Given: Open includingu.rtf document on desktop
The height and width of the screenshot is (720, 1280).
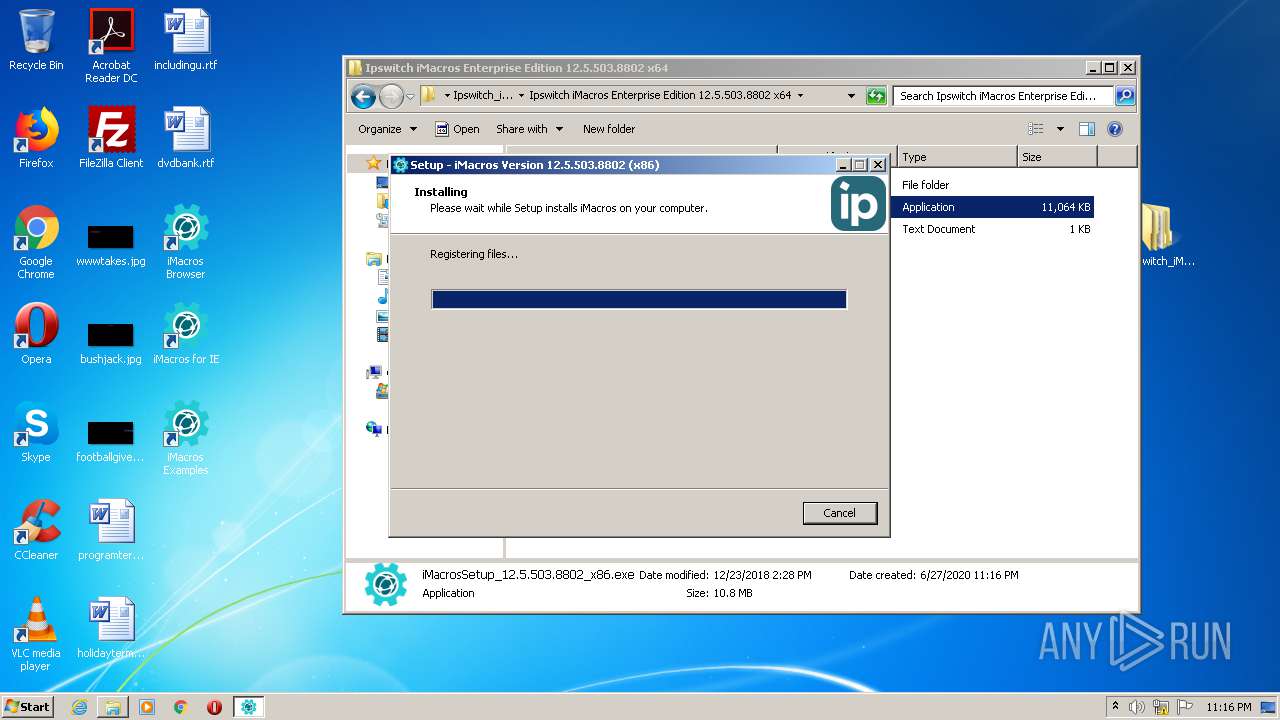Looking at the screenshot, I should (x=186, y=40).
